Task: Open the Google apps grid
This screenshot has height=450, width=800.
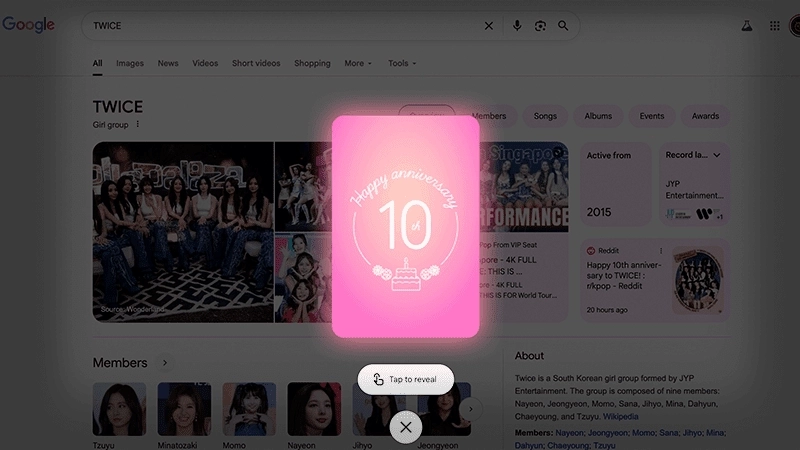Action: pos(774,26)
